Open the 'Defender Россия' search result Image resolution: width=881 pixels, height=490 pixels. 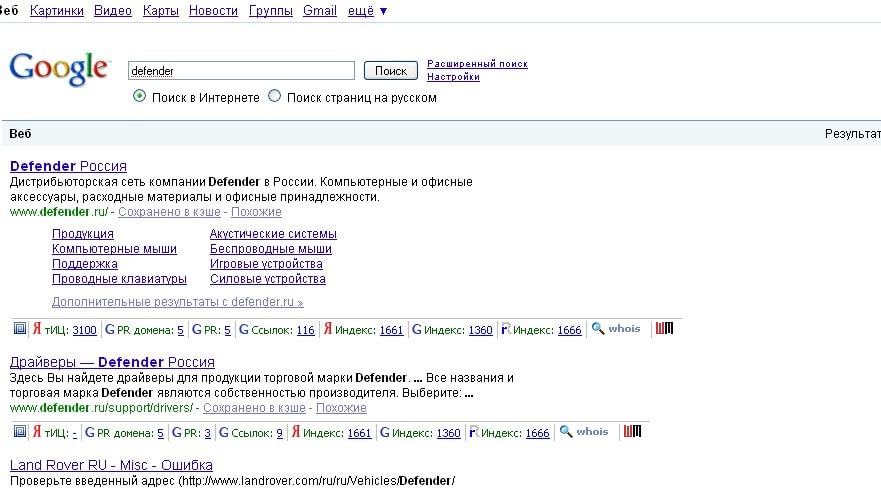click(x=68, y=166)
